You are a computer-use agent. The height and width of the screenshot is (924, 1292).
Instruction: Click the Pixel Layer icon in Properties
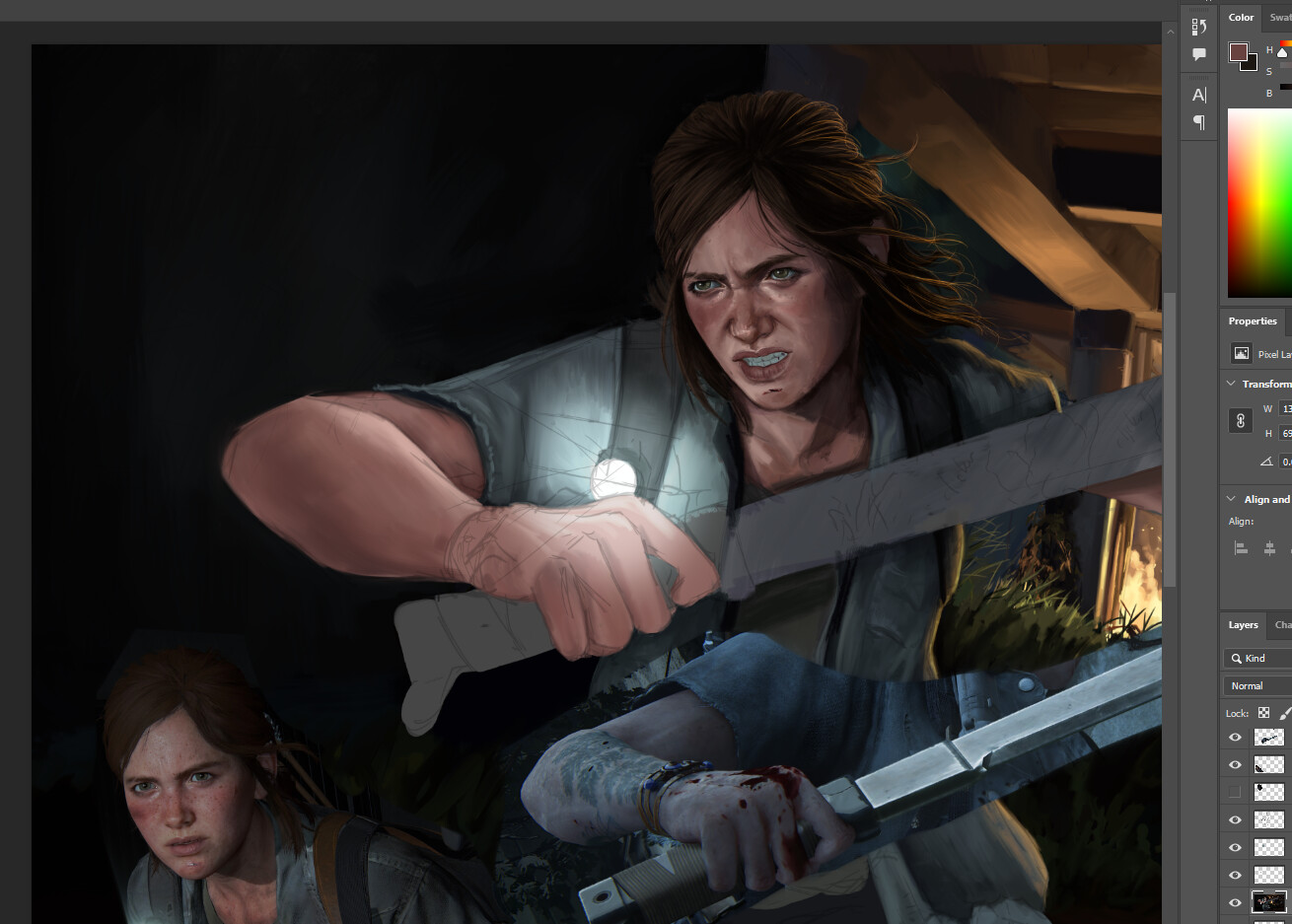(x=1241, y=353)
